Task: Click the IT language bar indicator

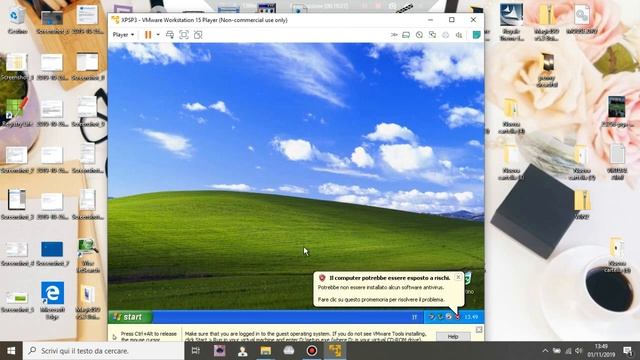Action: point(414,317)
